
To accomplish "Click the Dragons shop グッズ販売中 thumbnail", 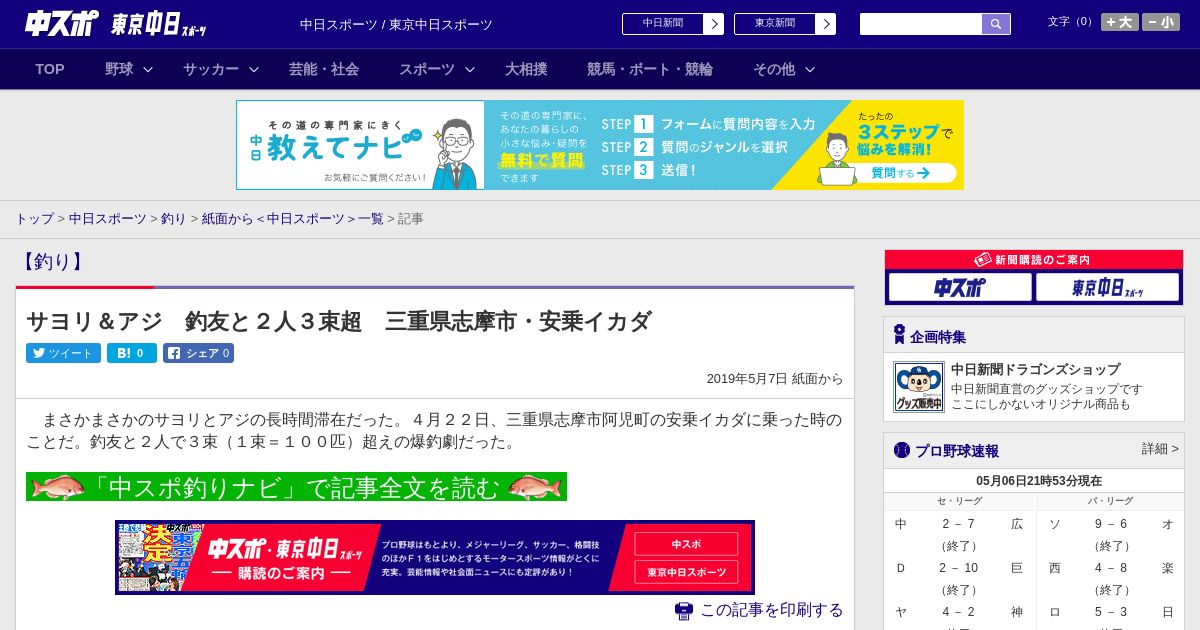I will tap(919, 387).
